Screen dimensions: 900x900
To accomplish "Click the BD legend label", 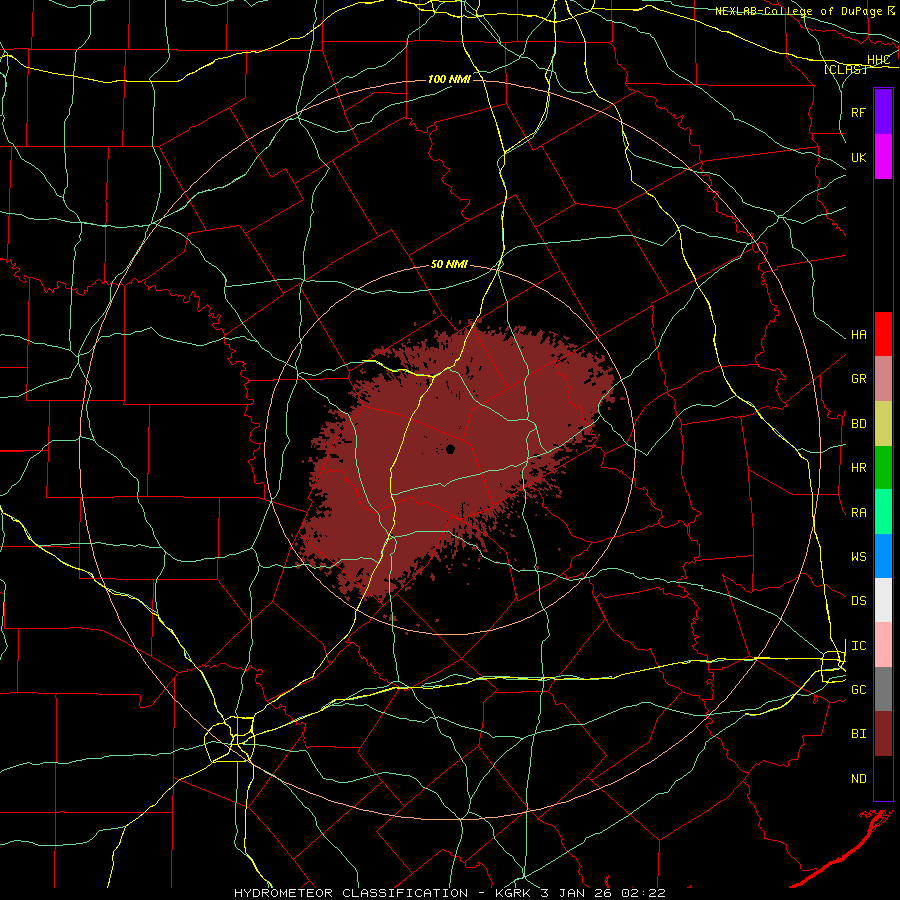I will click(859, 424).
